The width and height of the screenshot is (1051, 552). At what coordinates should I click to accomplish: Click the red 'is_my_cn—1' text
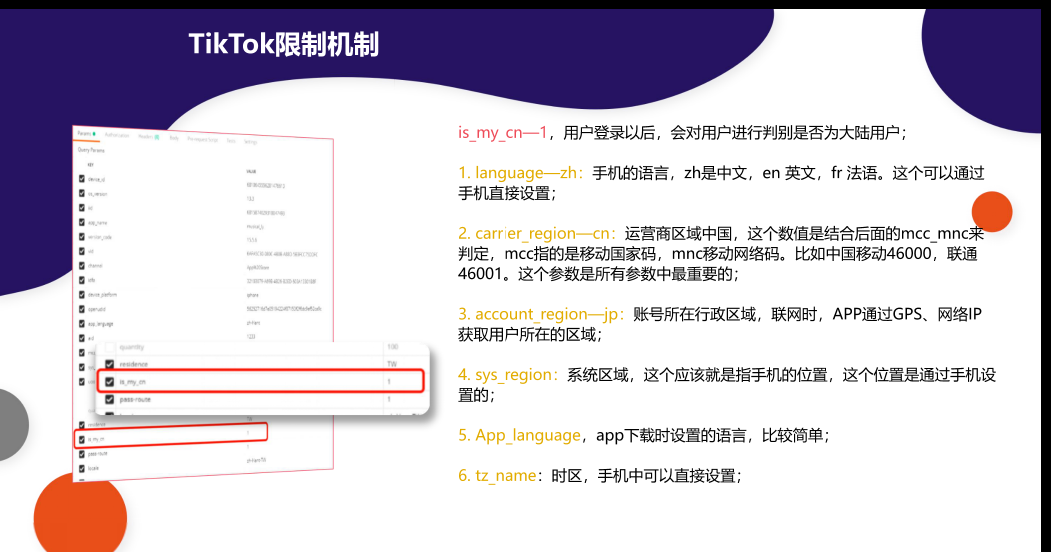503,133
